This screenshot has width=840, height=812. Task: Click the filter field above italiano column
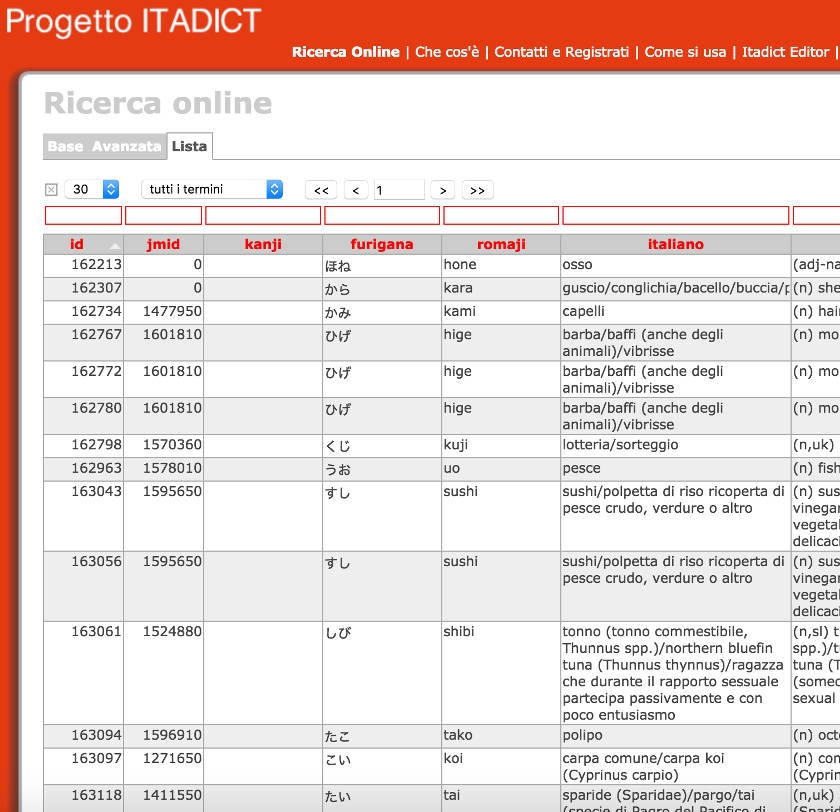click(x=675, y=215)
